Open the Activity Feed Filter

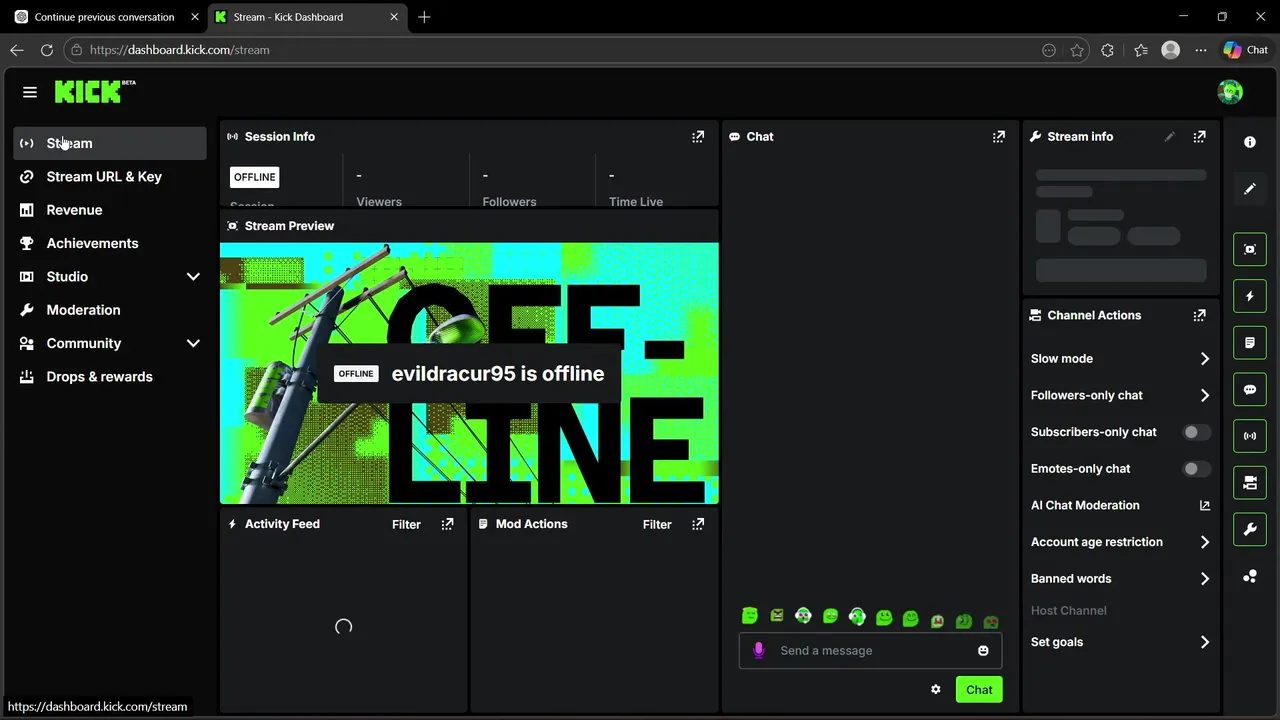tap(406, 524)
